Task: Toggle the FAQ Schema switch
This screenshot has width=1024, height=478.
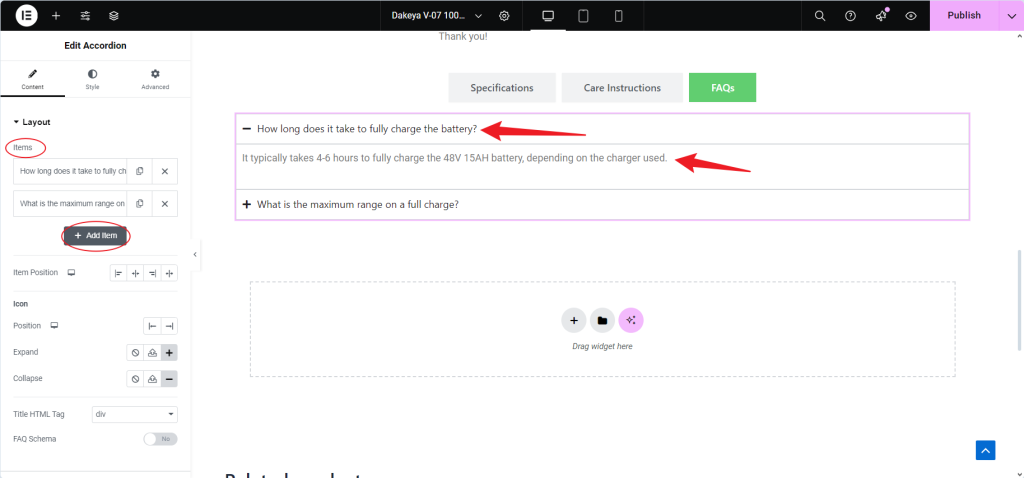Action: click(x=160, y=439)
